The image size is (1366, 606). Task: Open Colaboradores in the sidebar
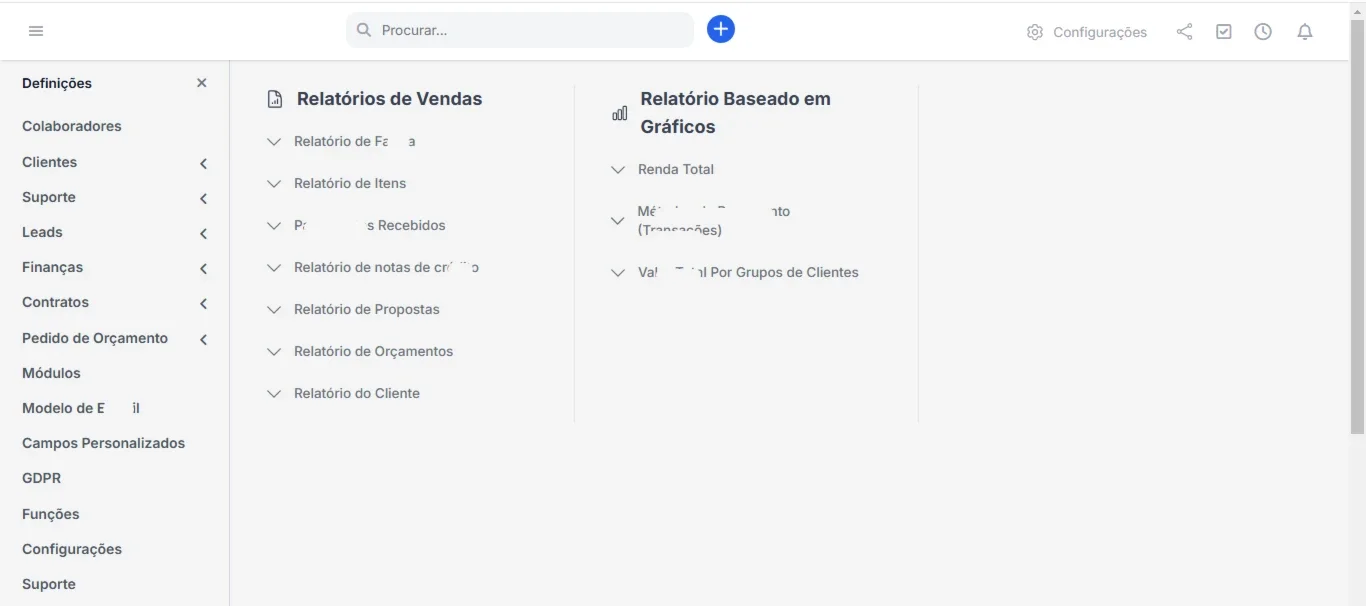pos(72,126)
